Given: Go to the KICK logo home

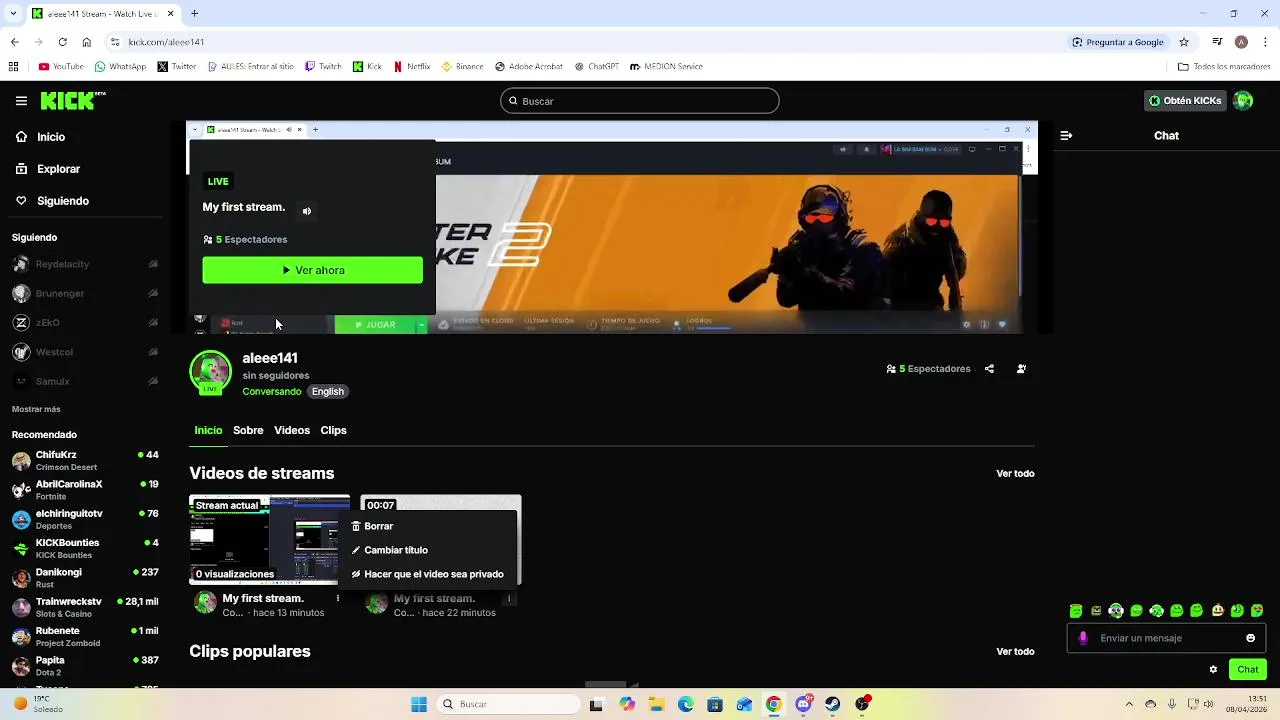Looking at the screenshot, I should tap(72, 100).
